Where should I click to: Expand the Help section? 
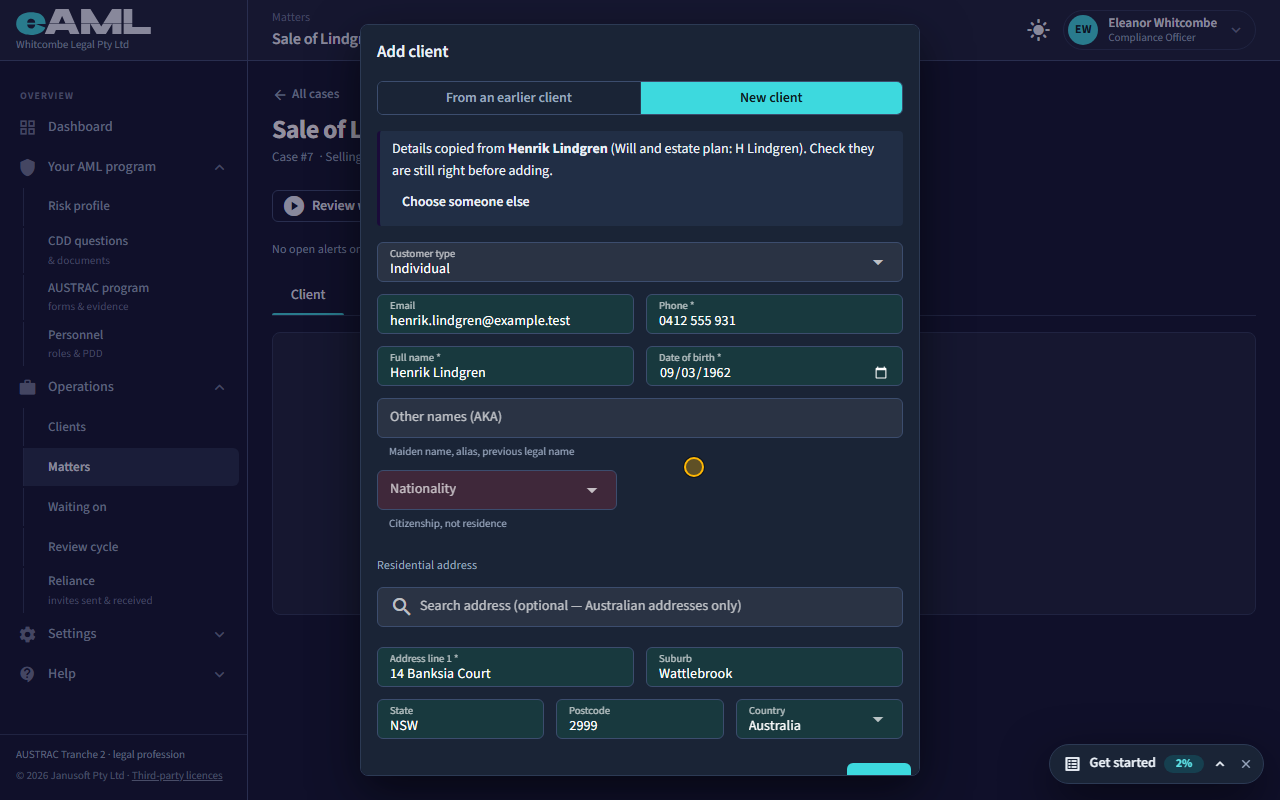[x=219, y=674]
